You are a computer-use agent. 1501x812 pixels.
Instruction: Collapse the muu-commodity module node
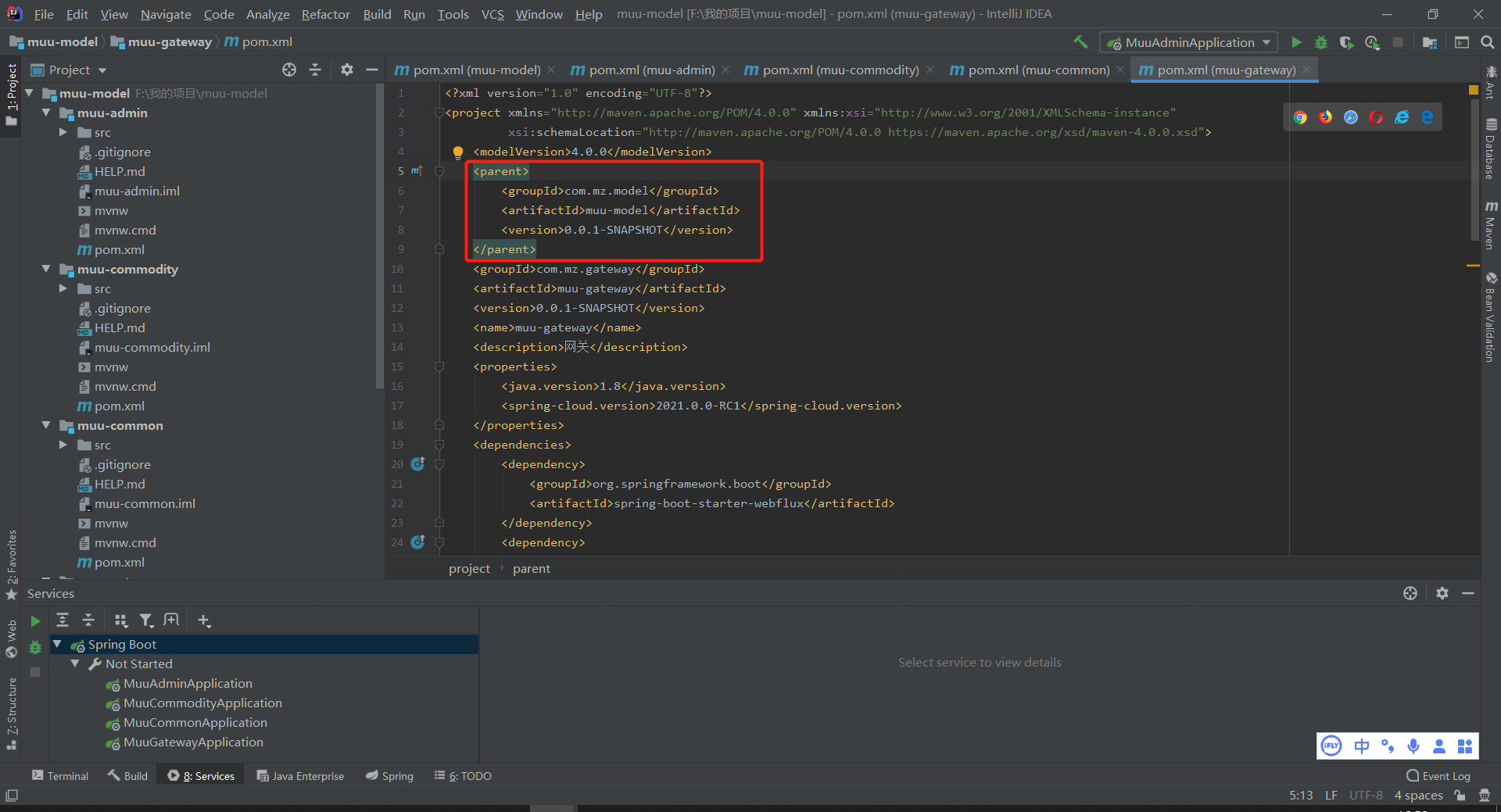[x=46, y=269]
